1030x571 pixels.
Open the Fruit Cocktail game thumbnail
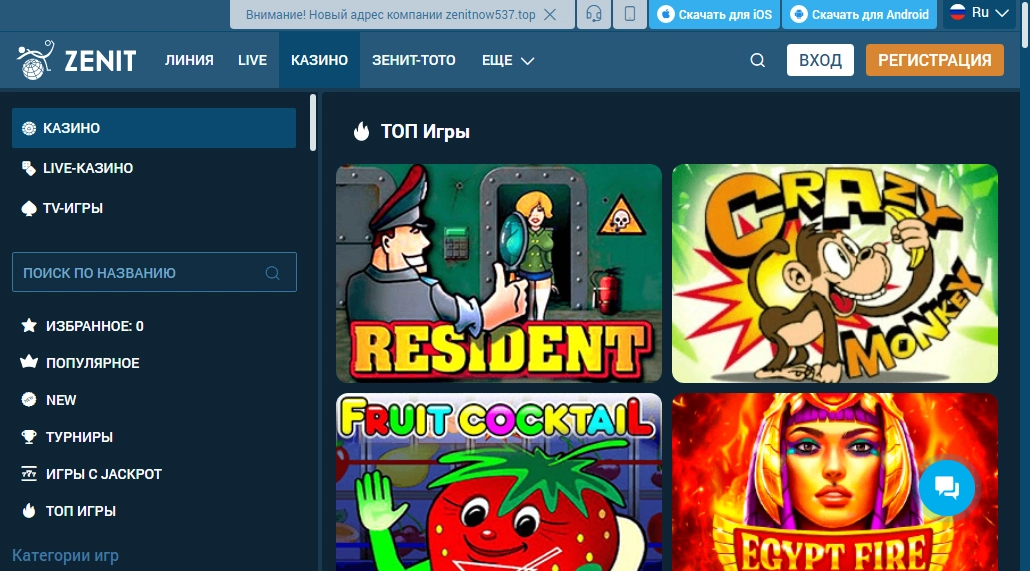coord(499,482)
